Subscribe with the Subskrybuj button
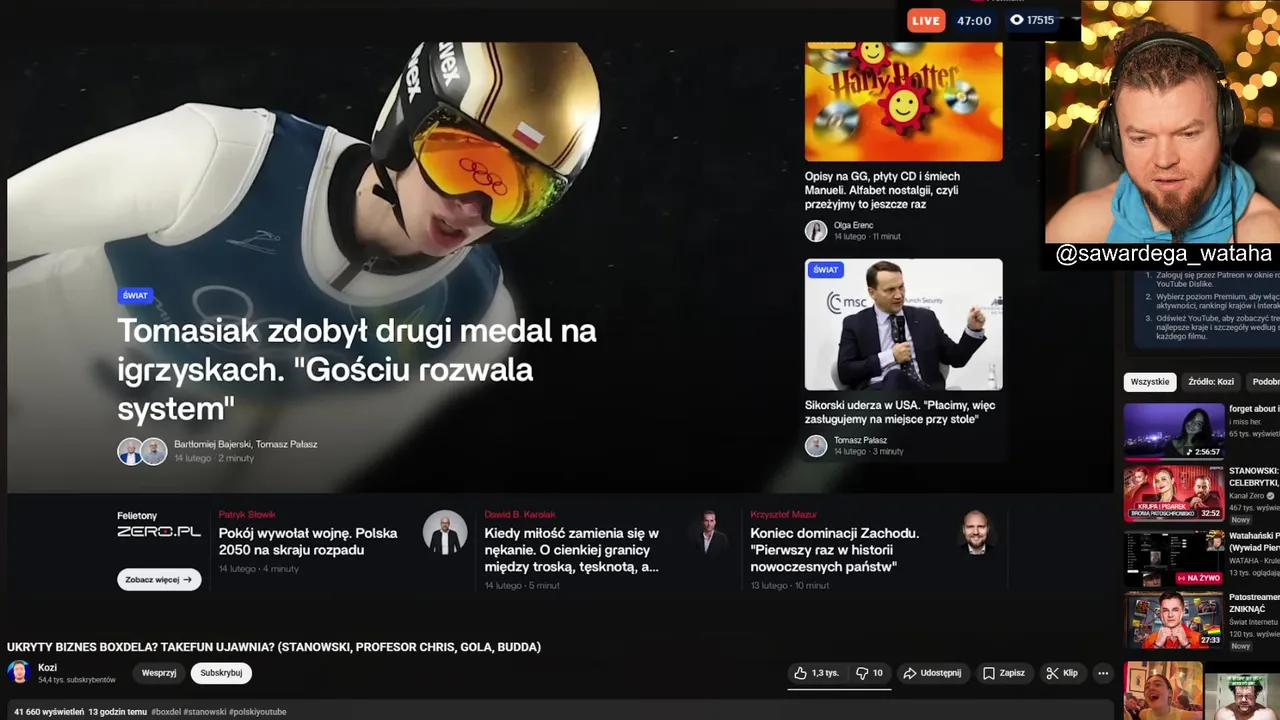Image resolution: width=1280 pixels, height=720 pixels. (221, 673)
